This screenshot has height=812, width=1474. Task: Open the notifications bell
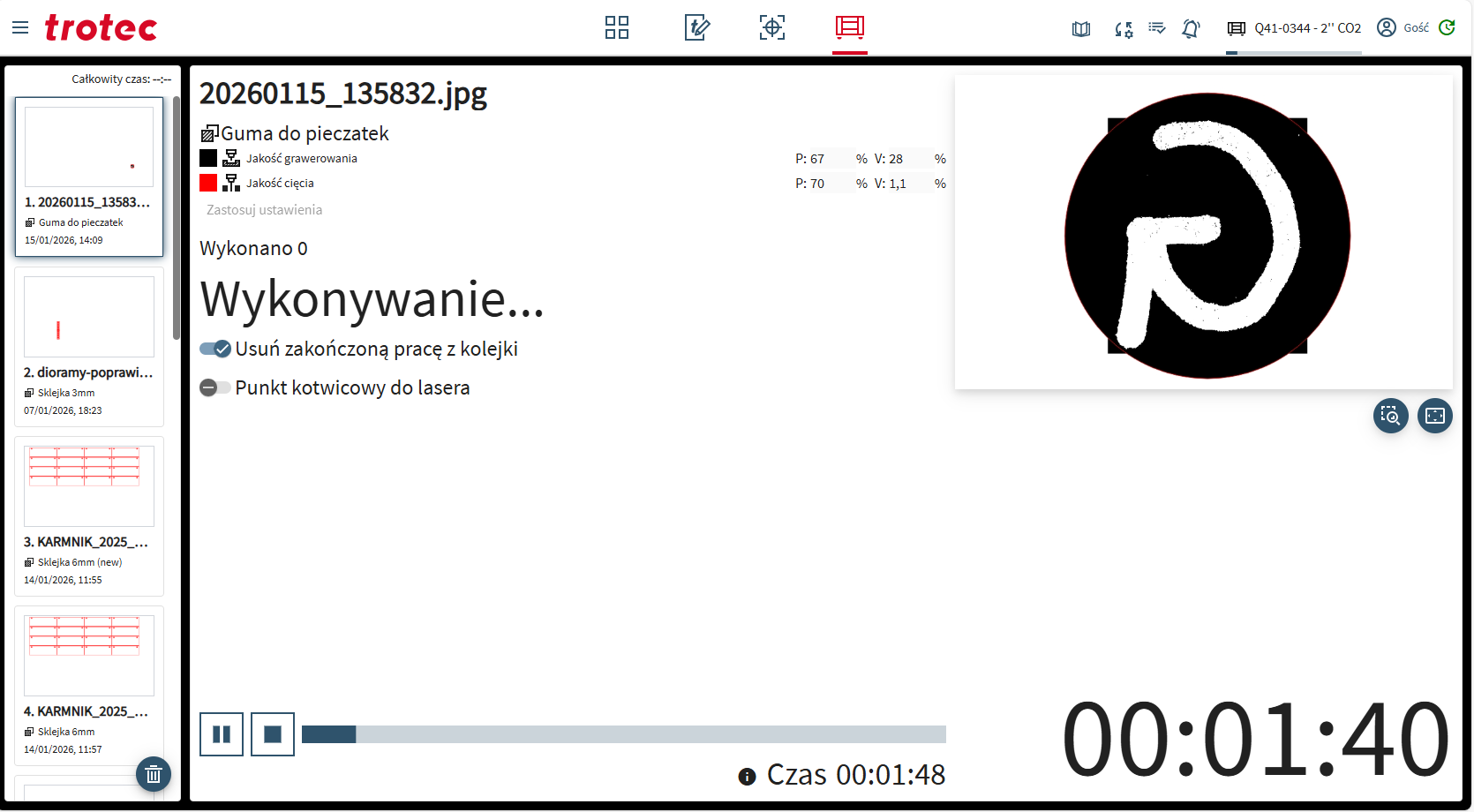tap(1191, 27)
